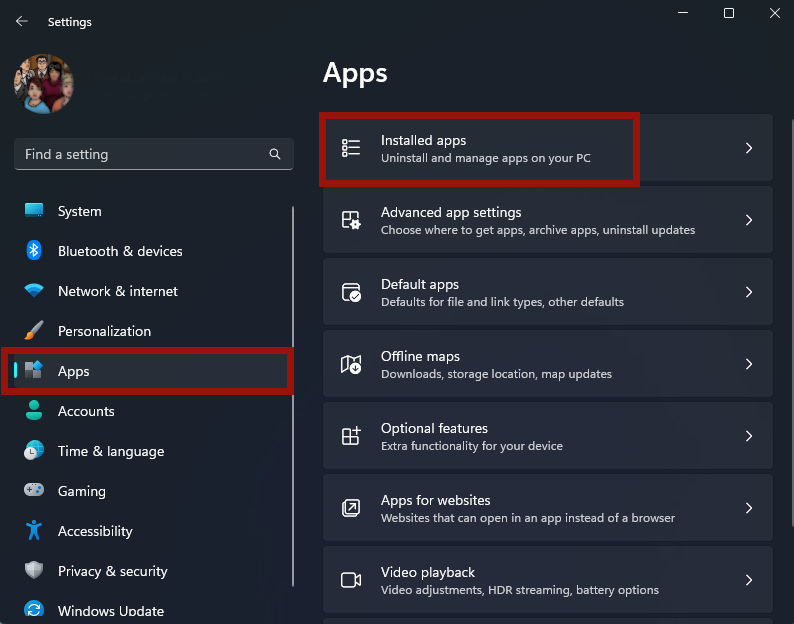Click the Apps for websites icon

351,508
